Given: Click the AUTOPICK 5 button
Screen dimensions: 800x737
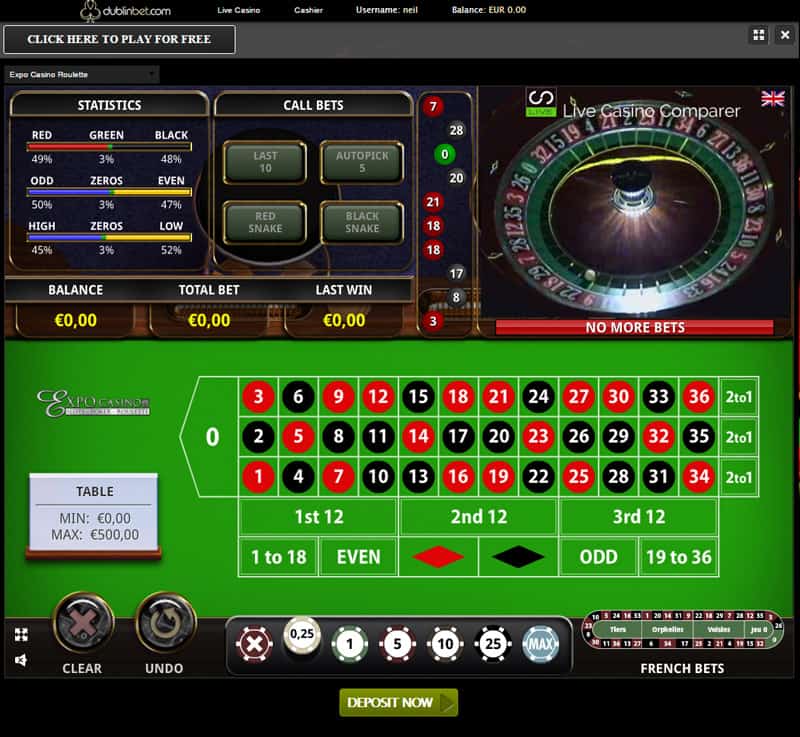Looking at the screenshot, I should 362,162.
